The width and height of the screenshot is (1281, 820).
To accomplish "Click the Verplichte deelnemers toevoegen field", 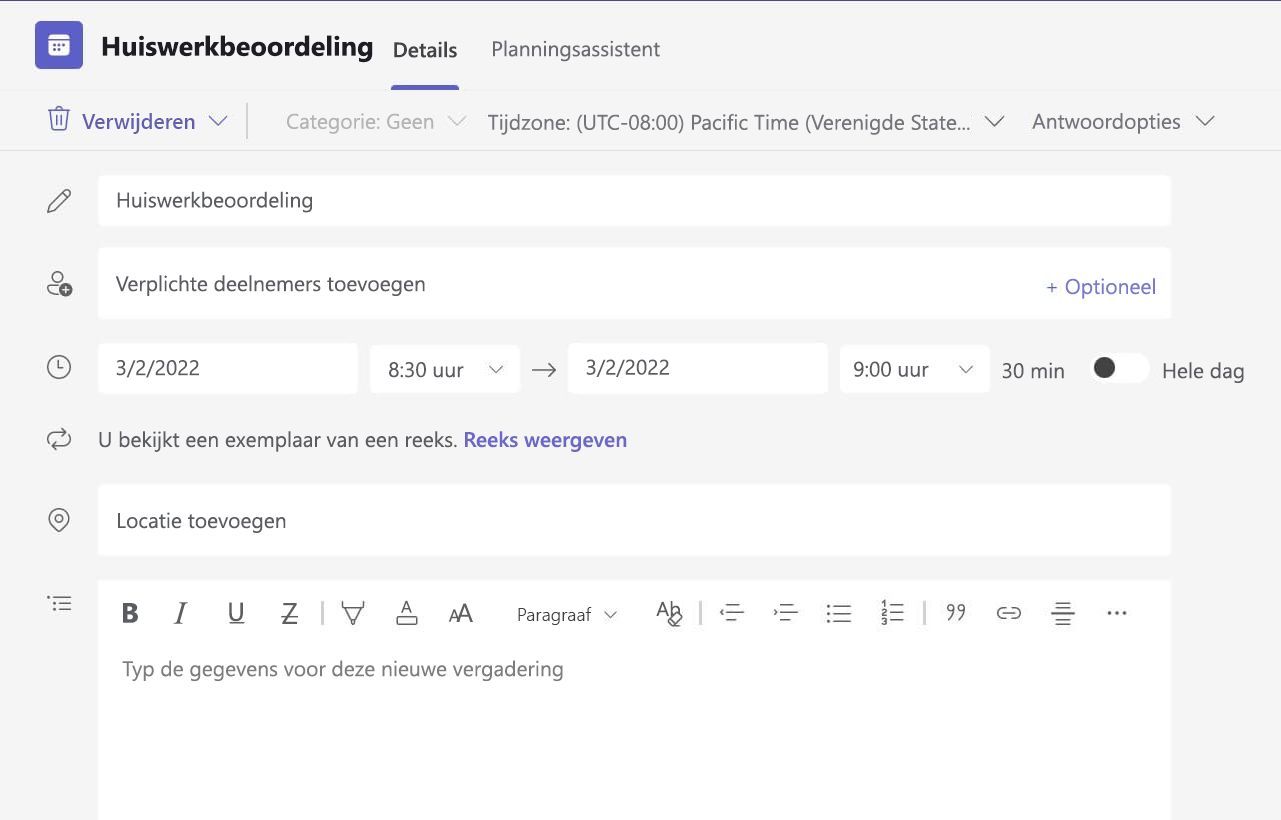I will [x=634, y=283].
